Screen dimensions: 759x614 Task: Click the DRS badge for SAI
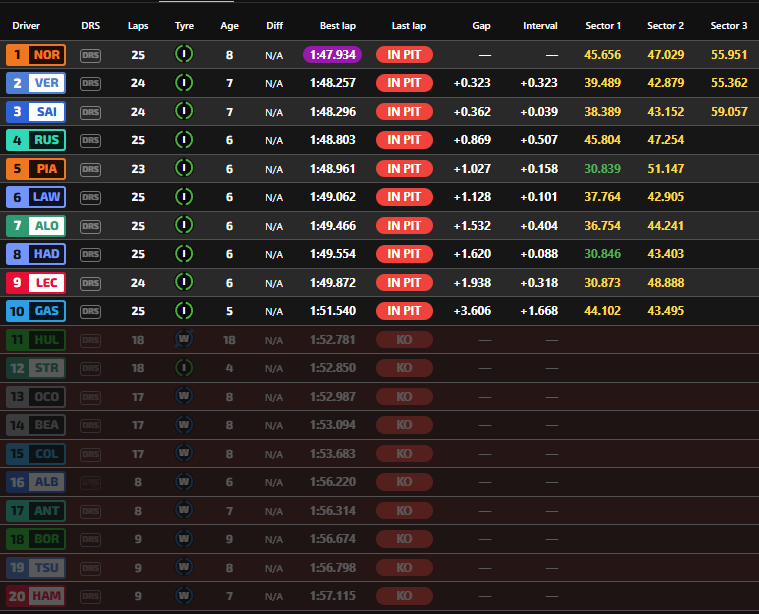pos(91,112)
